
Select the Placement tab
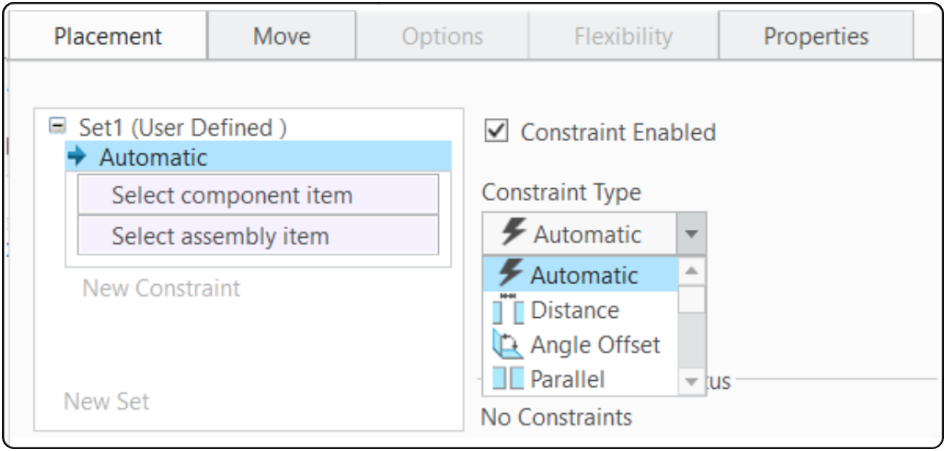click(107, 37)
